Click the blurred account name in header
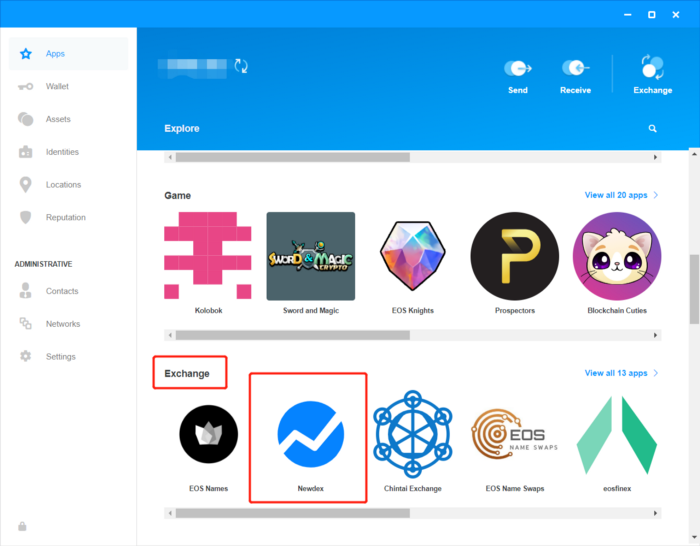Screen dimensions: 700x546 pos(192,68)
